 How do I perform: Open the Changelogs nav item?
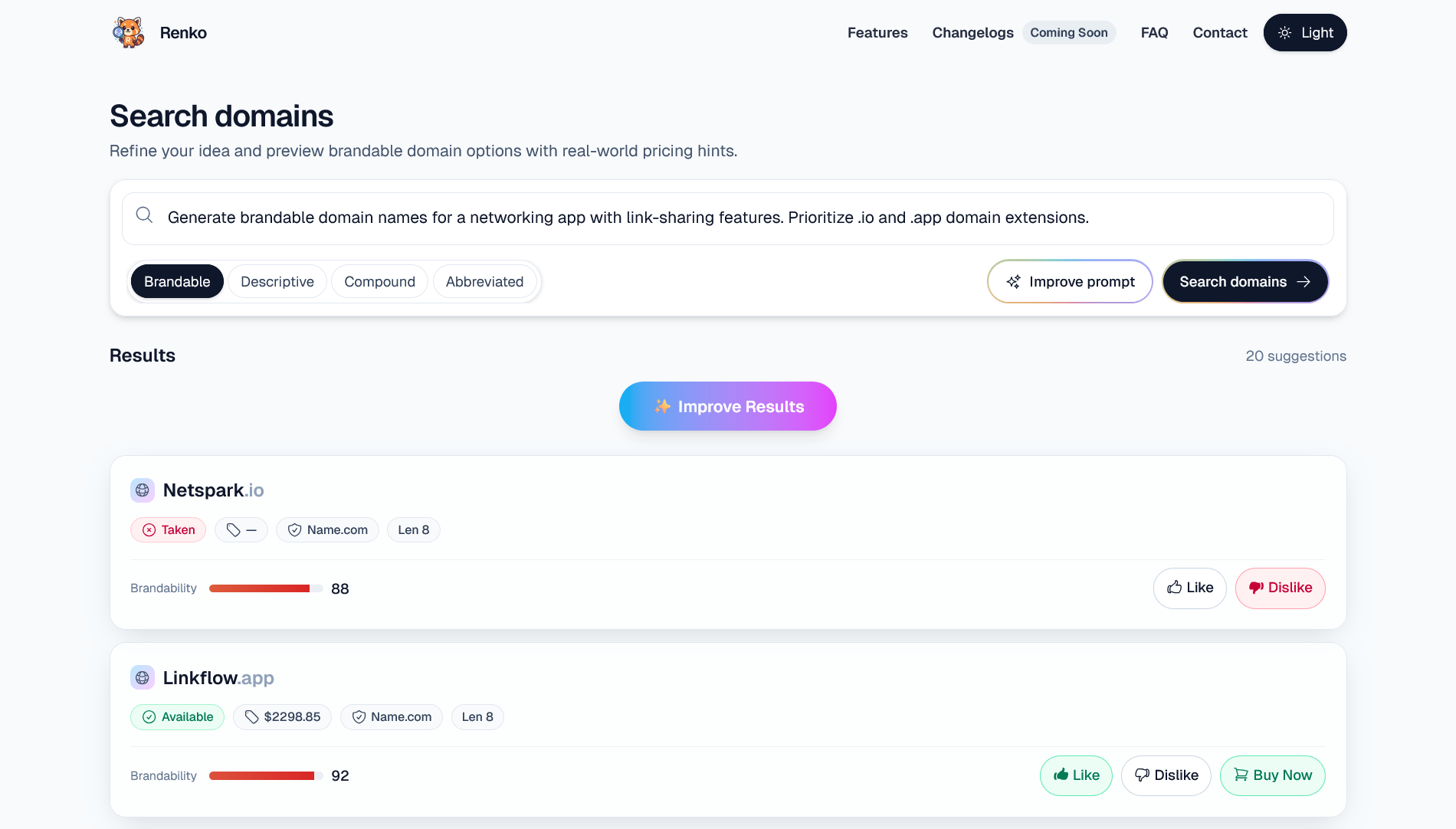click(x=972, y=33)
